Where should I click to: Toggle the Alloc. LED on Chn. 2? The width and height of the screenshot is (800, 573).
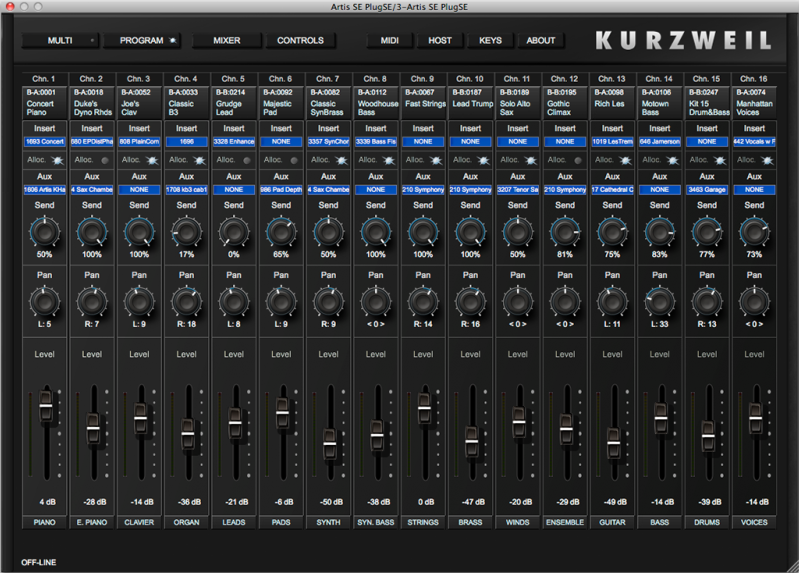[x=104, y=160]
